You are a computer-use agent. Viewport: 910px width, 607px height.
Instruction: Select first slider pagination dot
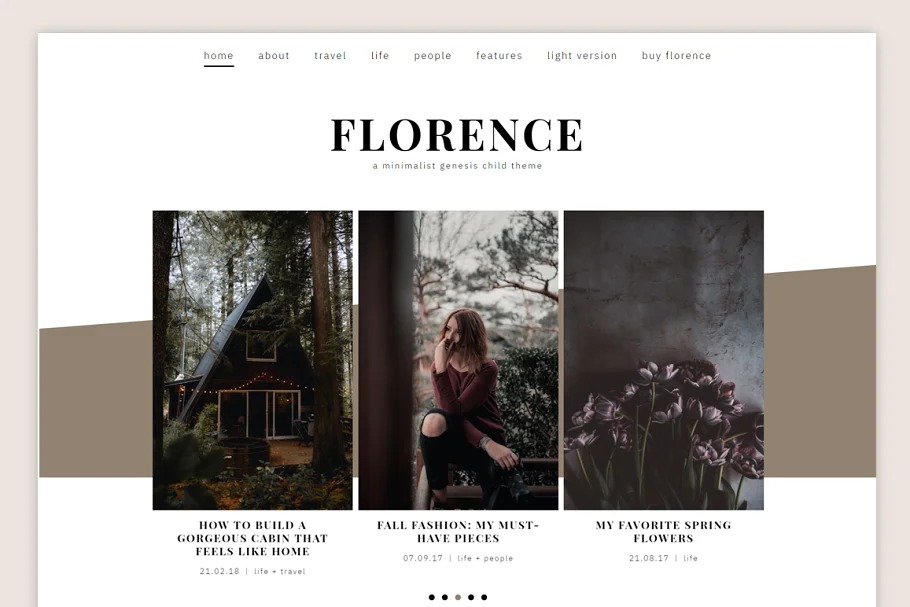pyautogui.click(x=432, y=597)
